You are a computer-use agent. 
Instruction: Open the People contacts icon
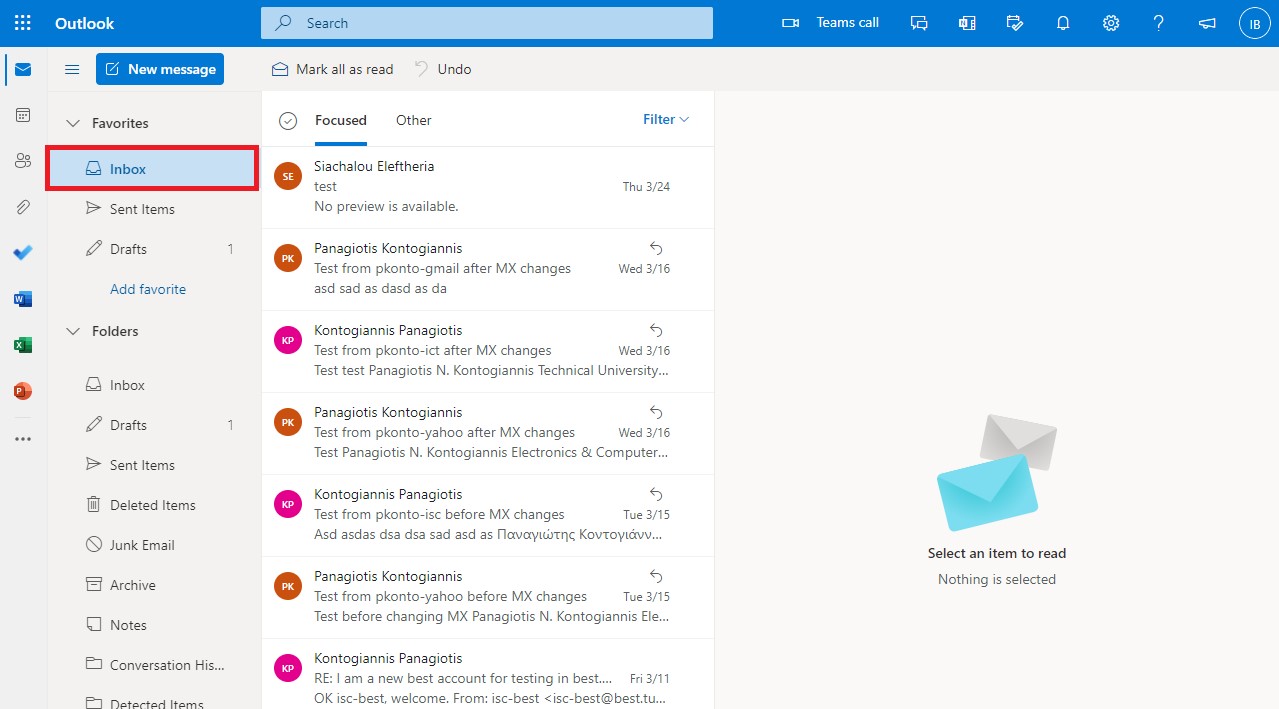(x=23, y=161)
